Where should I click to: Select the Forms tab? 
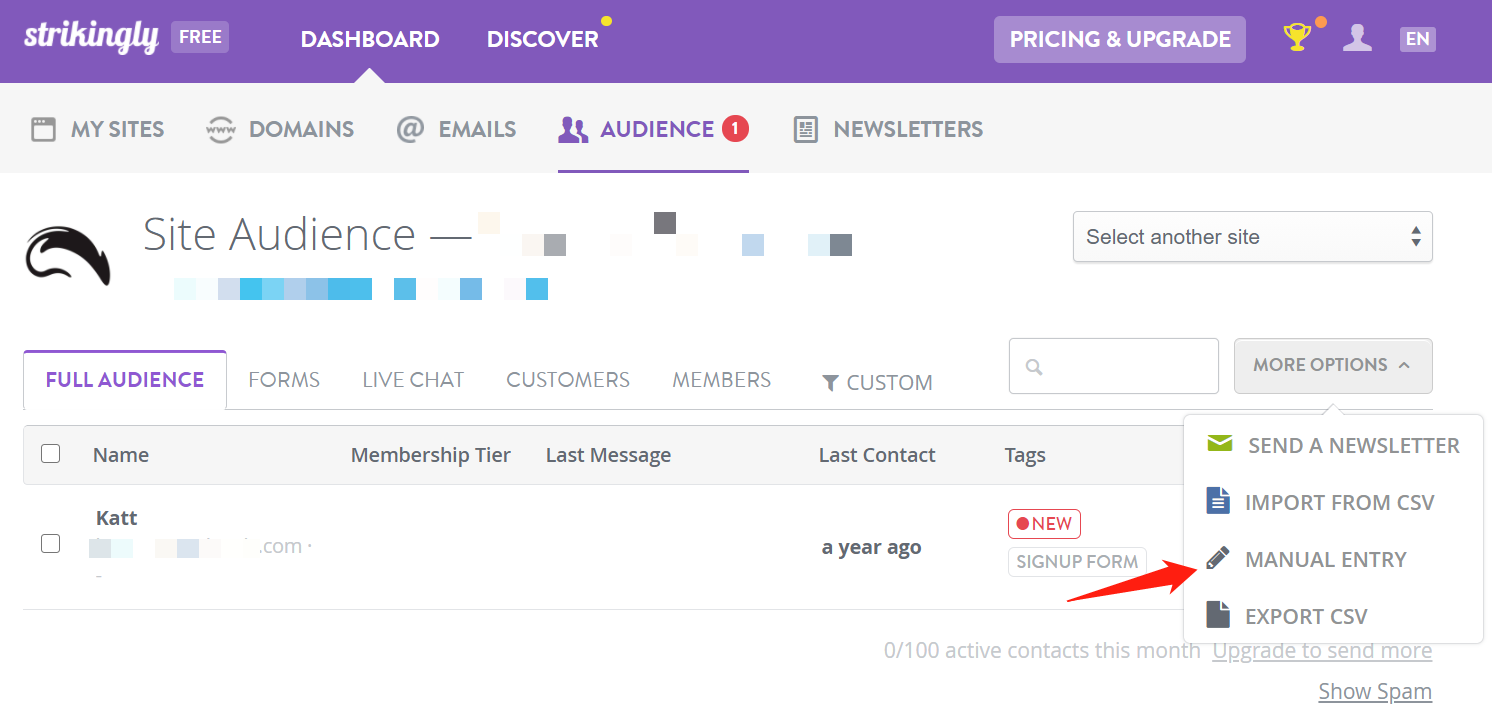coord(284,380)
